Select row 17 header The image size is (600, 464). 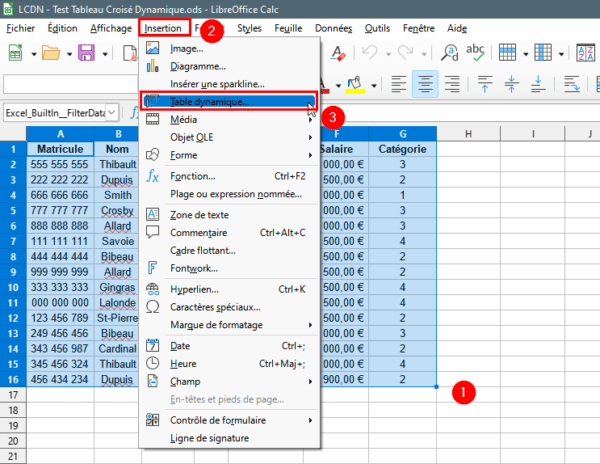point(13,394)
